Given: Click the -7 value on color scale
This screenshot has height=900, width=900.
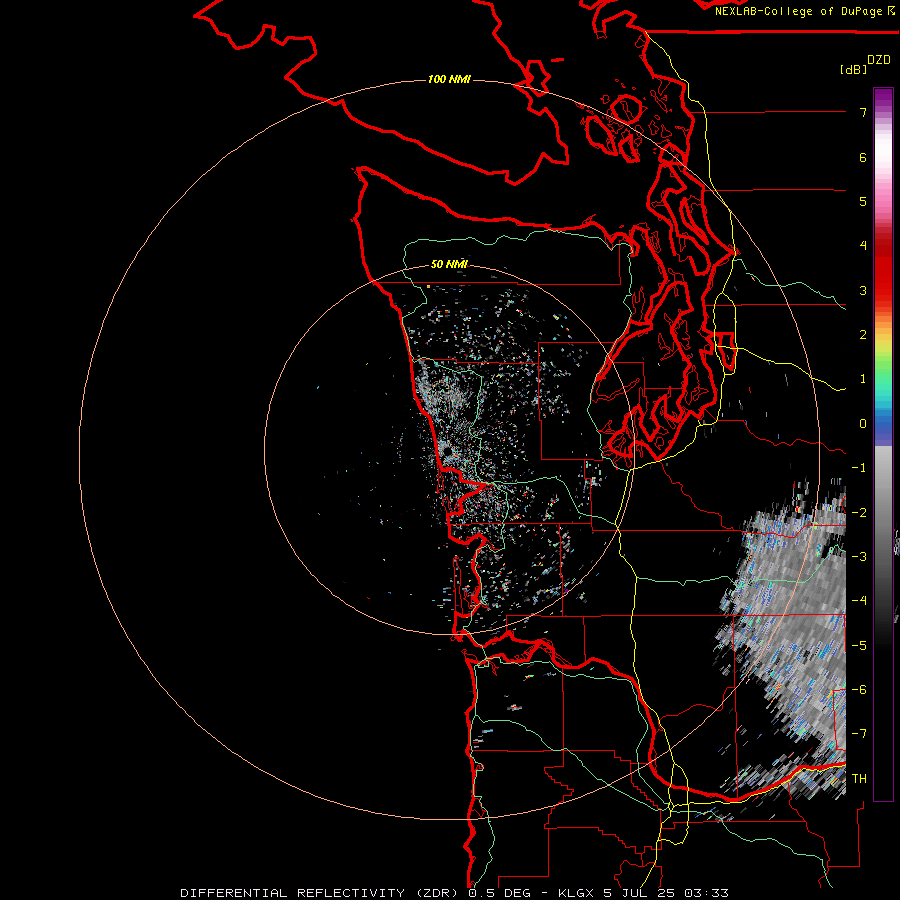Looking at the screenshot, I should (859, 734).
